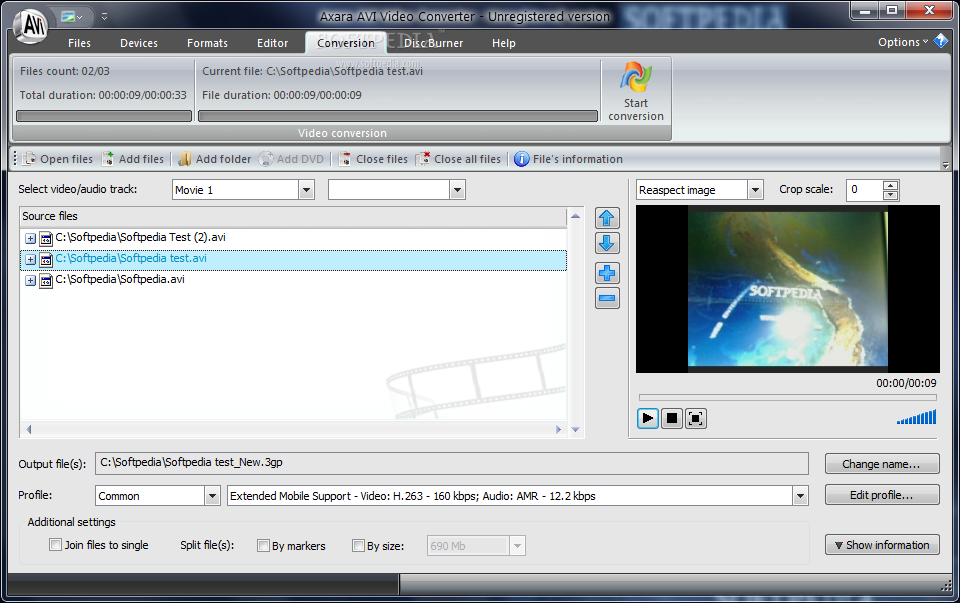Stop the video preview

click(x=672, y=419)
